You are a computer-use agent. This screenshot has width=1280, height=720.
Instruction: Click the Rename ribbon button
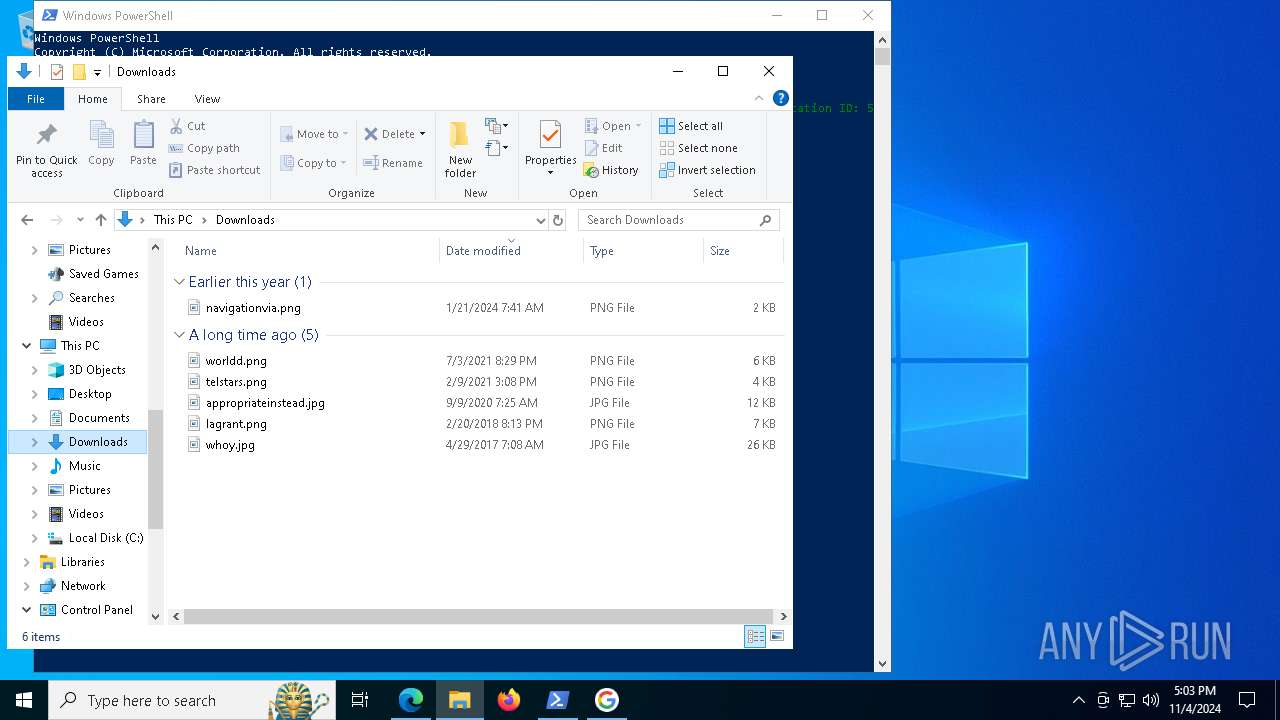pyautogui.click(x=393, y=163)
